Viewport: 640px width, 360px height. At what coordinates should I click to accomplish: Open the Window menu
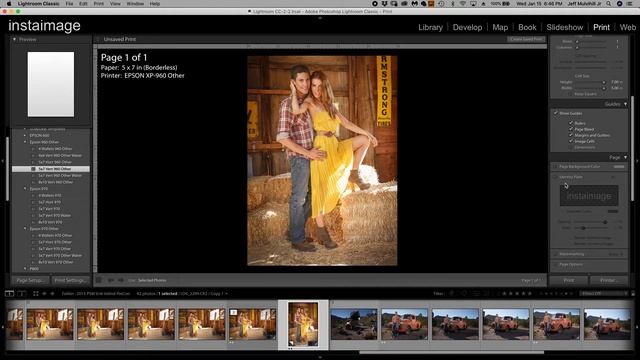pyautogui.click(x=135, y=4)
